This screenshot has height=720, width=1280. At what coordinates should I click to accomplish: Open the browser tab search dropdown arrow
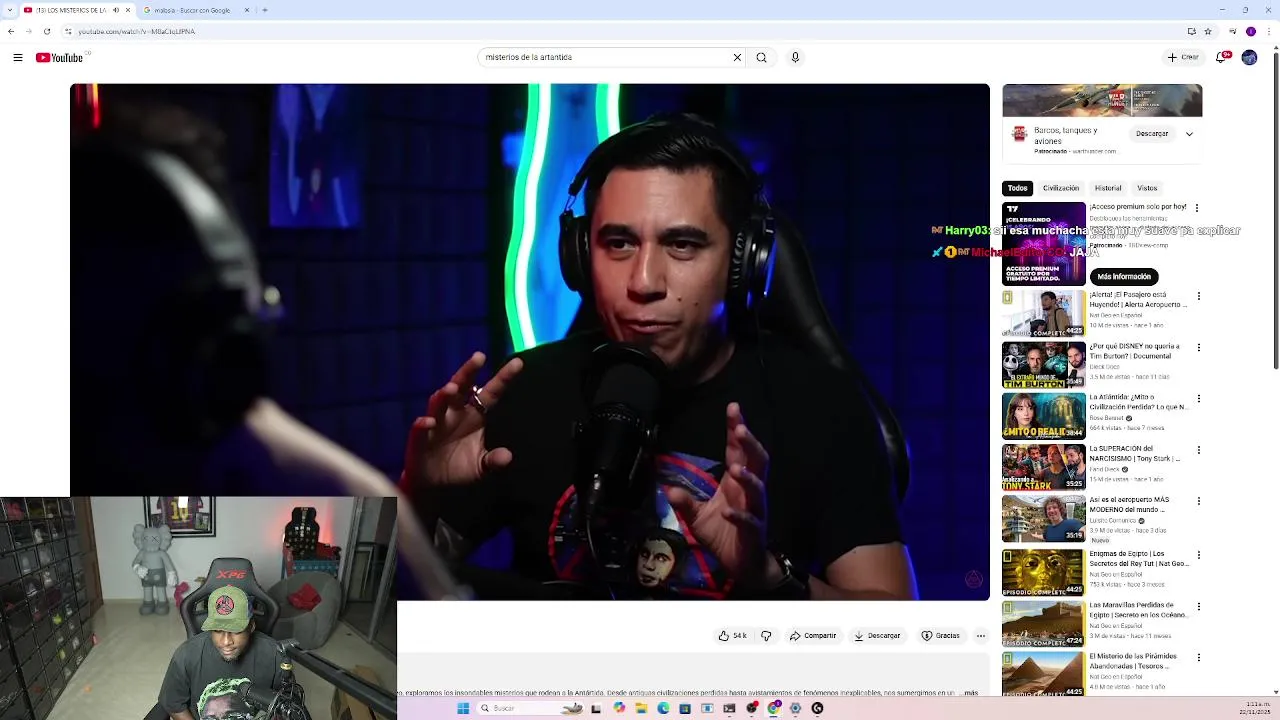point(11,10)
